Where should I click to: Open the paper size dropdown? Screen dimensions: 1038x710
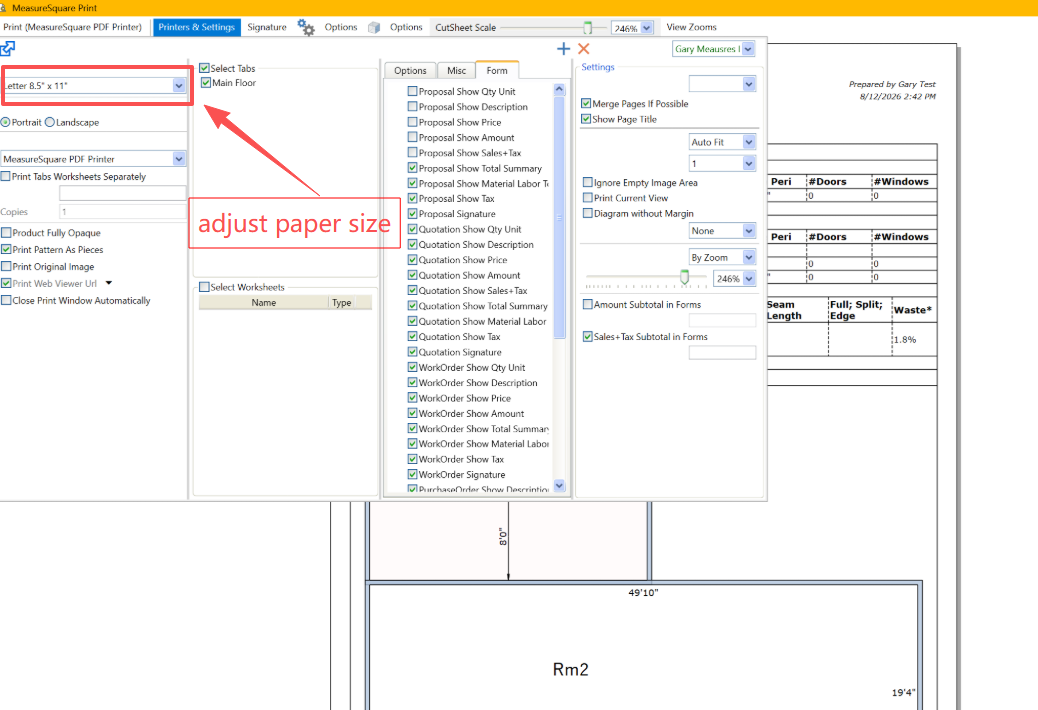pos(179,85)
